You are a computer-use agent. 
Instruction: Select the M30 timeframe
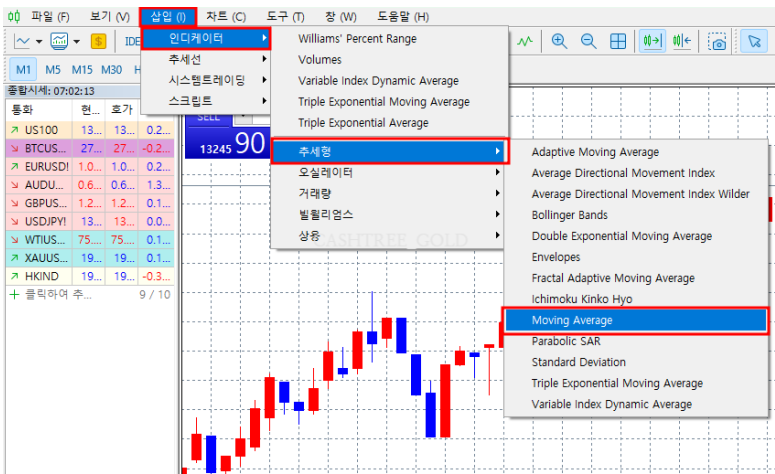112,70
